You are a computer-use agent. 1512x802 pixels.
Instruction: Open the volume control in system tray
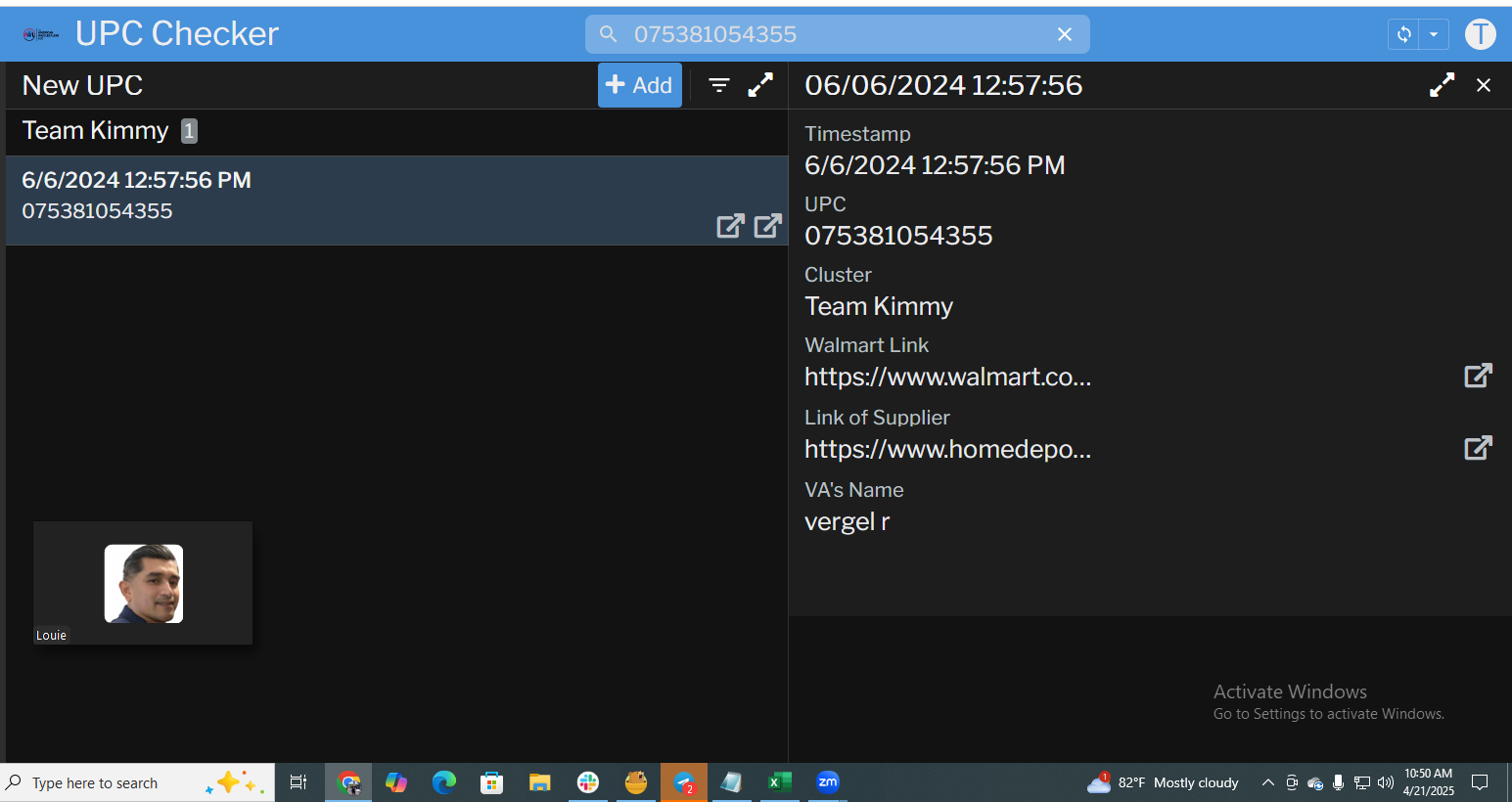(x=1386, y=782)
